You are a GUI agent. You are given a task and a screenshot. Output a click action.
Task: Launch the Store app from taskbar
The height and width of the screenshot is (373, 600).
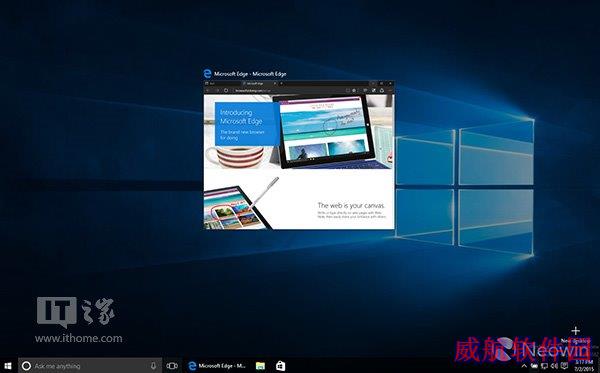coord(280,366)
